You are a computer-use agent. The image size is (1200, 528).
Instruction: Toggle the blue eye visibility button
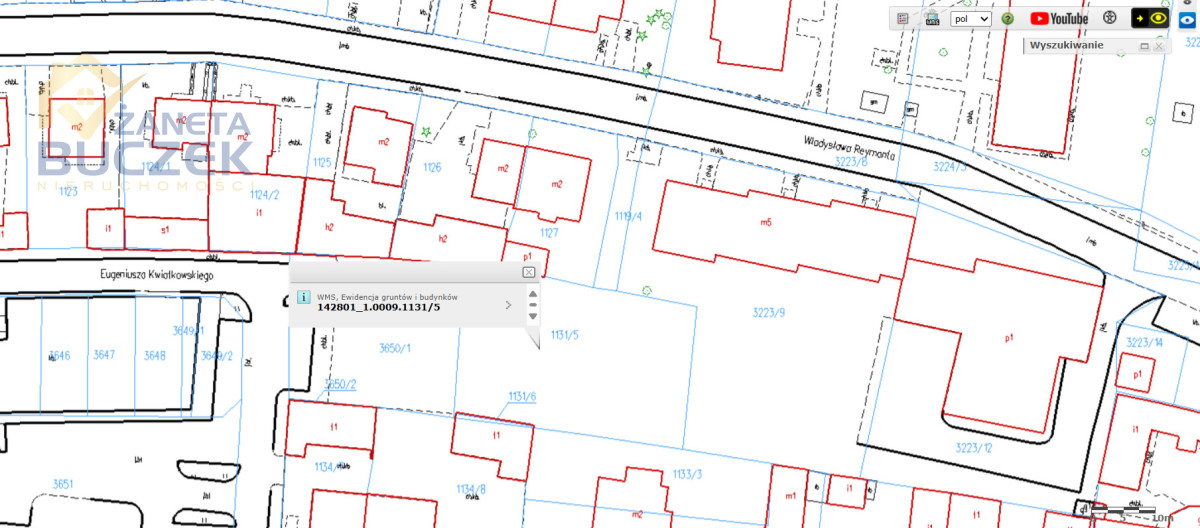click(1187, 18)
